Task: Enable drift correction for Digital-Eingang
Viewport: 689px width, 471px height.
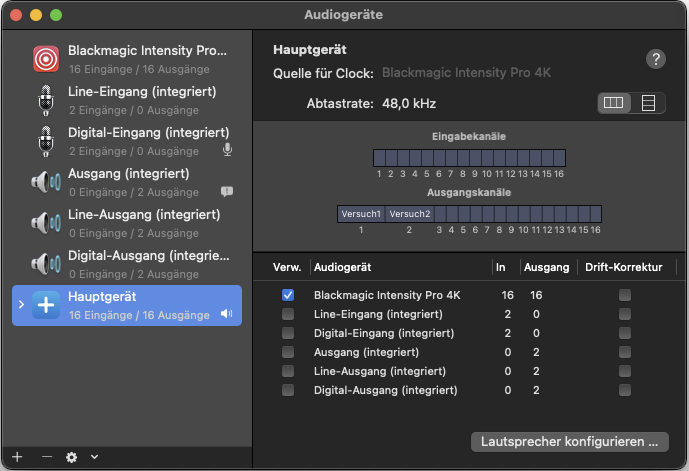Action: 625,333
